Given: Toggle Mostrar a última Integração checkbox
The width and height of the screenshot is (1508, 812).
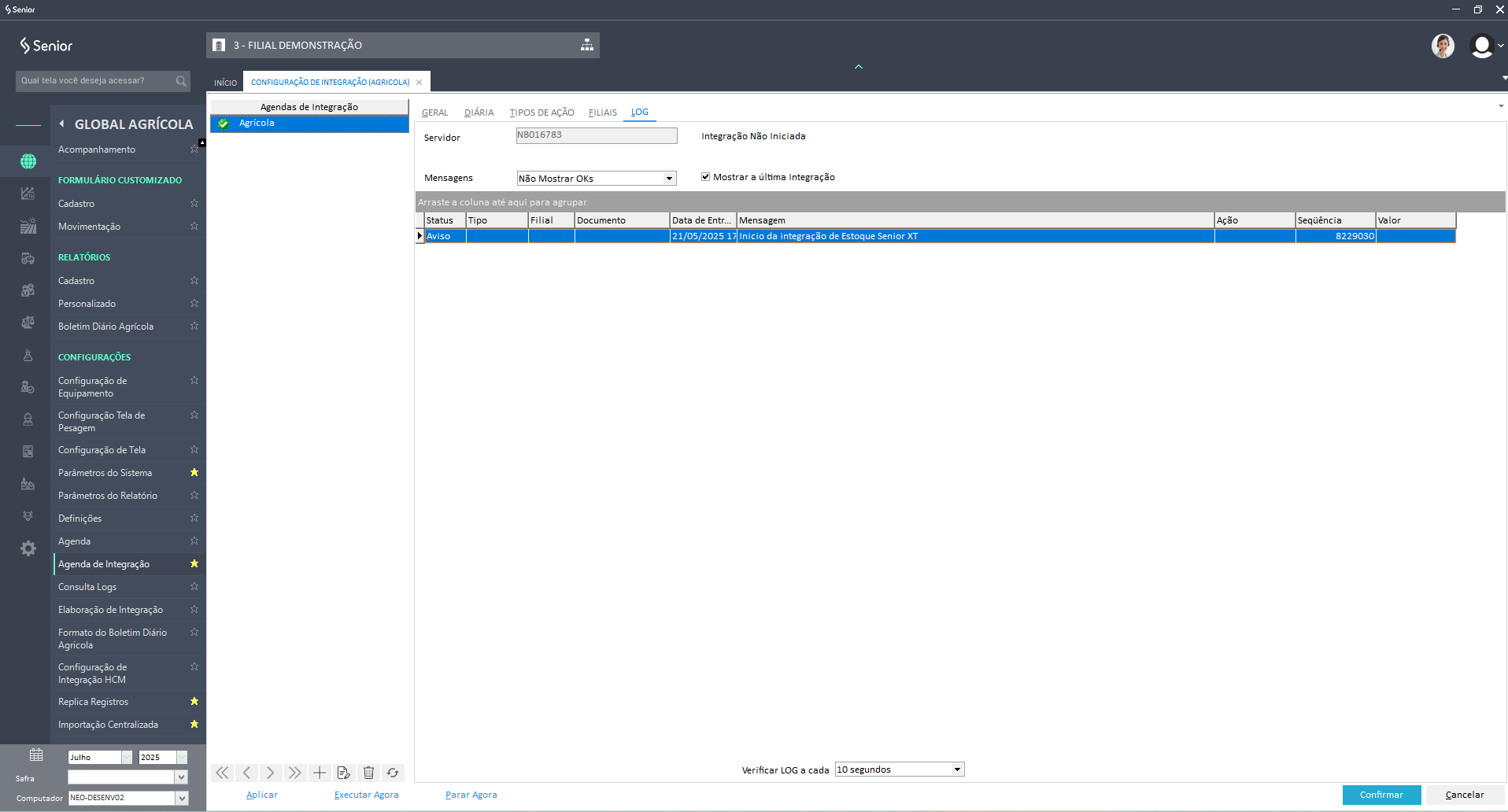Looking at the screenshot, I should 706,177.
